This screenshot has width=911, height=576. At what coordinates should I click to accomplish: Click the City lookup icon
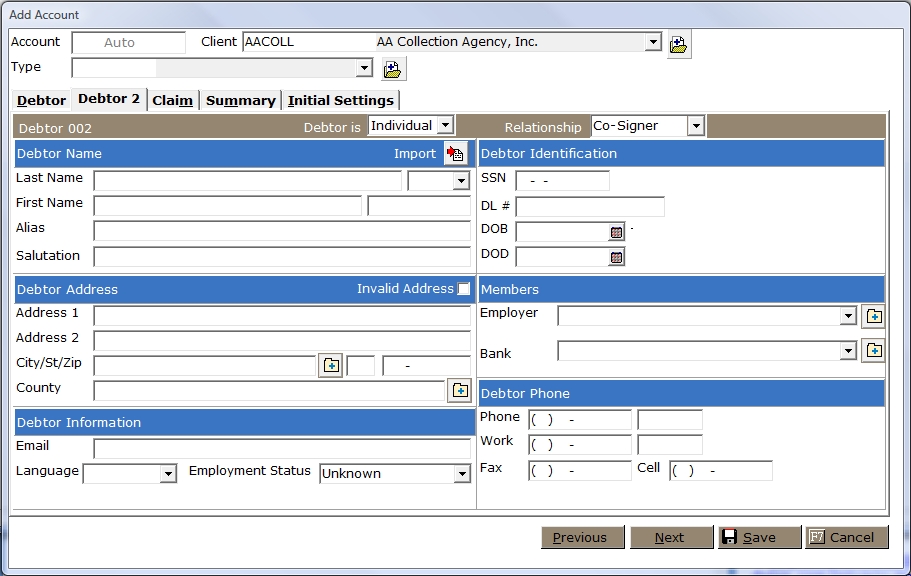[x=331, y=365]
